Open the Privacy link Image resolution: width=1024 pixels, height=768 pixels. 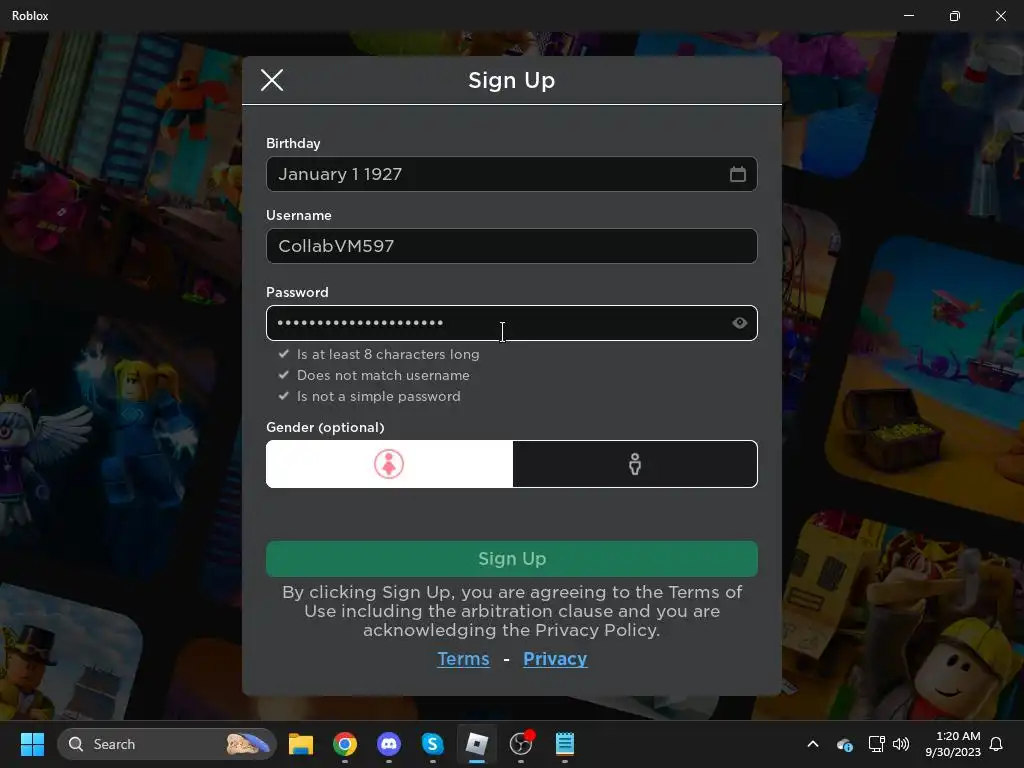(555, 658)
